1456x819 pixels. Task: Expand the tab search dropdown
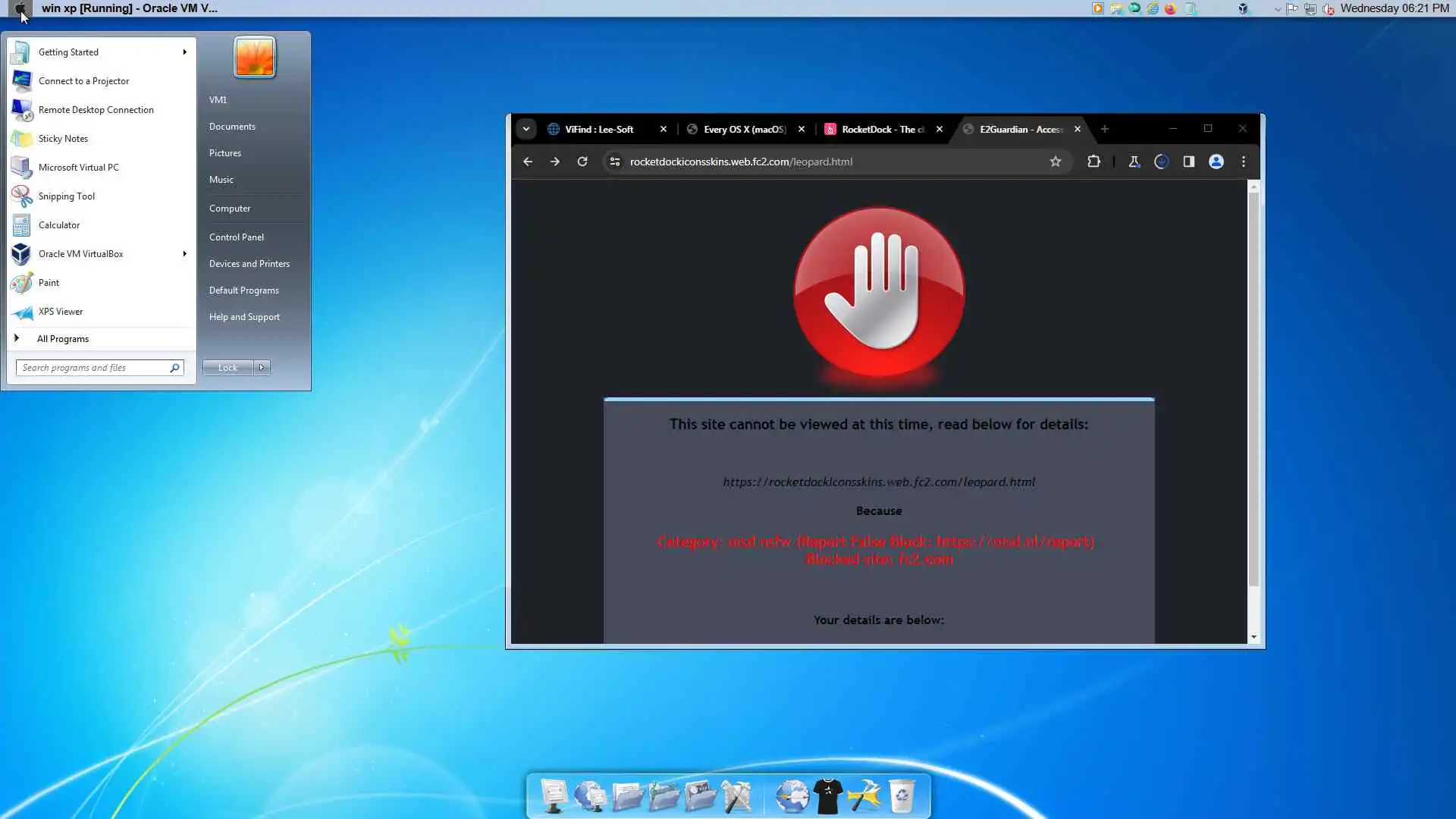[x=526, y=129]
